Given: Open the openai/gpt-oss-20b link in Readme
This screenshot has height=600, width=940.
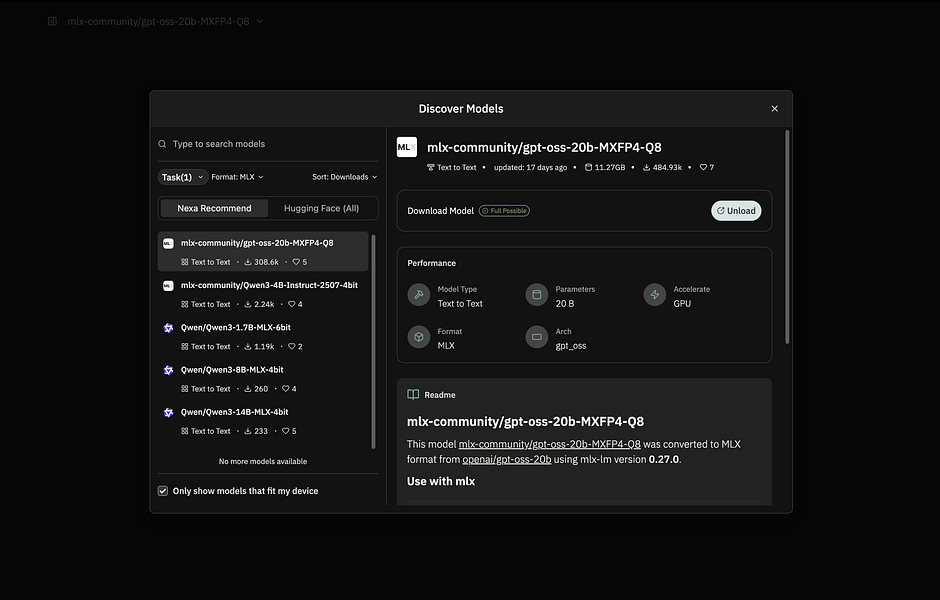Looking at the screenshot, I should (x=507, y=458).
